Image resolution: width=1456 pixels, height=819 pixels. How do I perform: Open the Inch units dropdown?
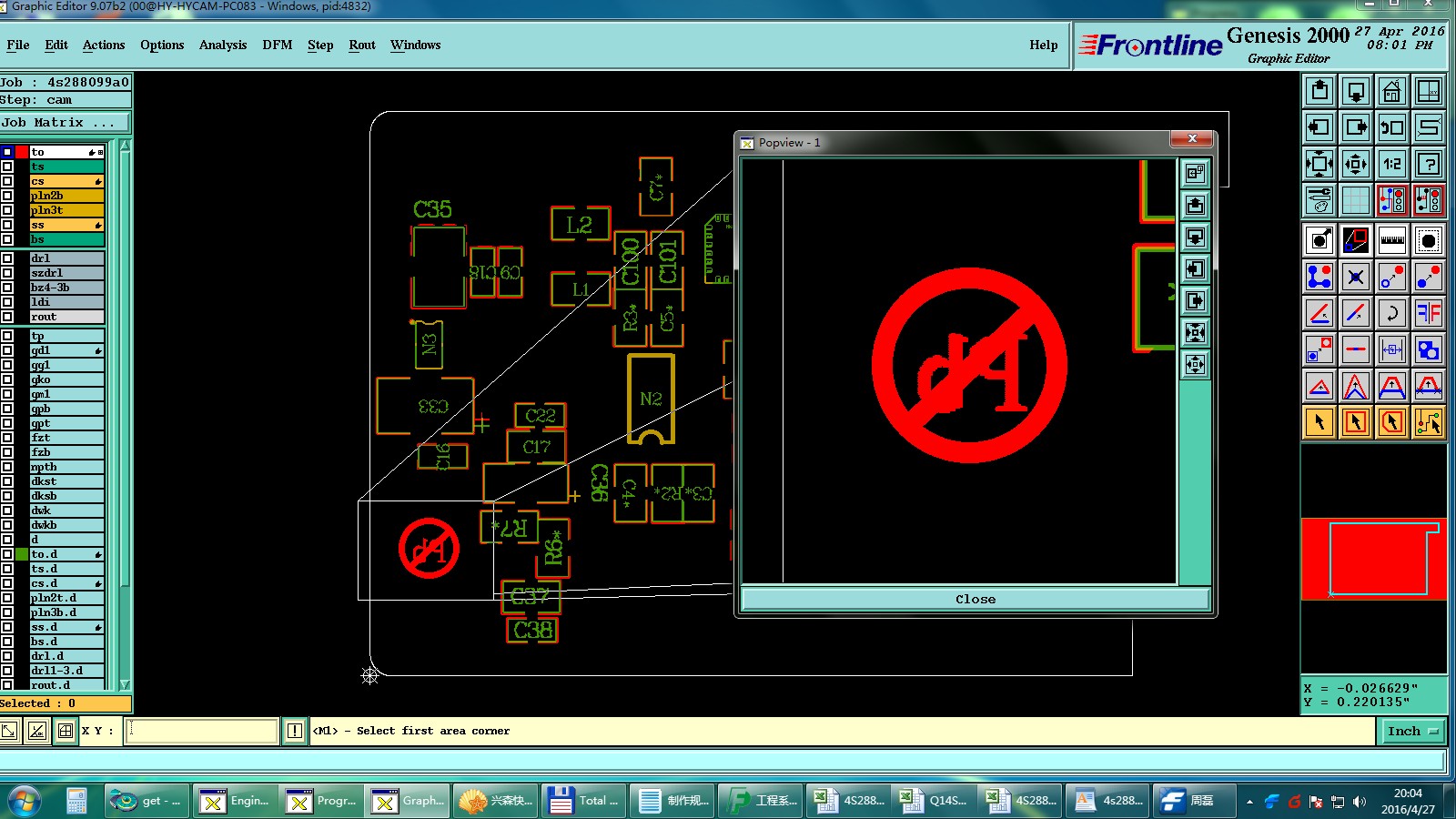tap(1414, 731)
